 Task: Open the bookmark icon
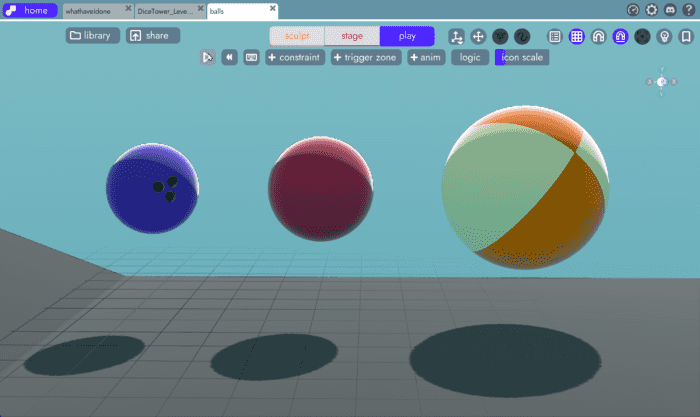click(x=686, y=37)
